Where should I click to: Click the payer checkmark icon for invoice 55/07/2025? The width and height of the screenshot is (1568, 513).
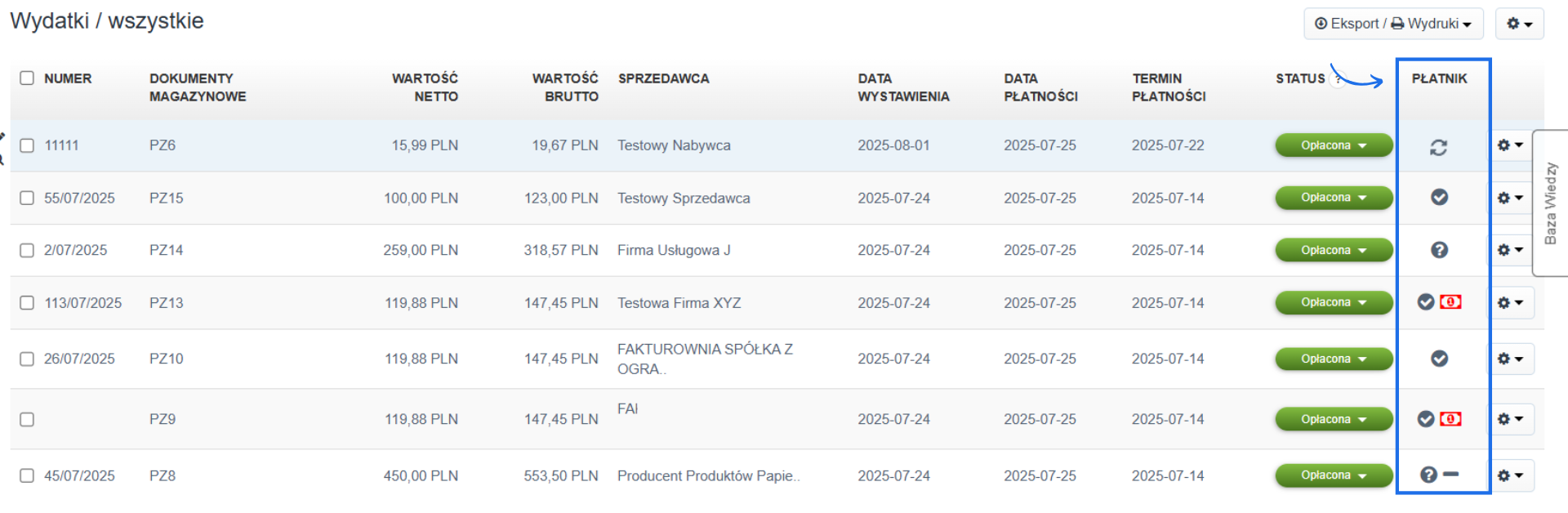[1439, 198]
